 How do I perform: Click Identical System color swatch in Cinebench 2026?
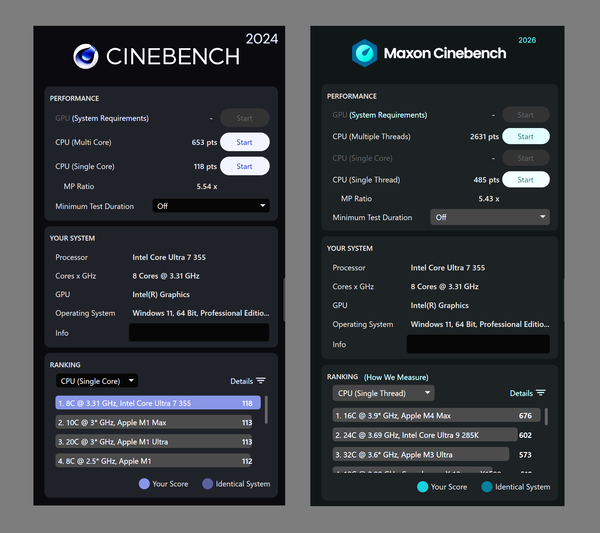(x=487, y=487)
